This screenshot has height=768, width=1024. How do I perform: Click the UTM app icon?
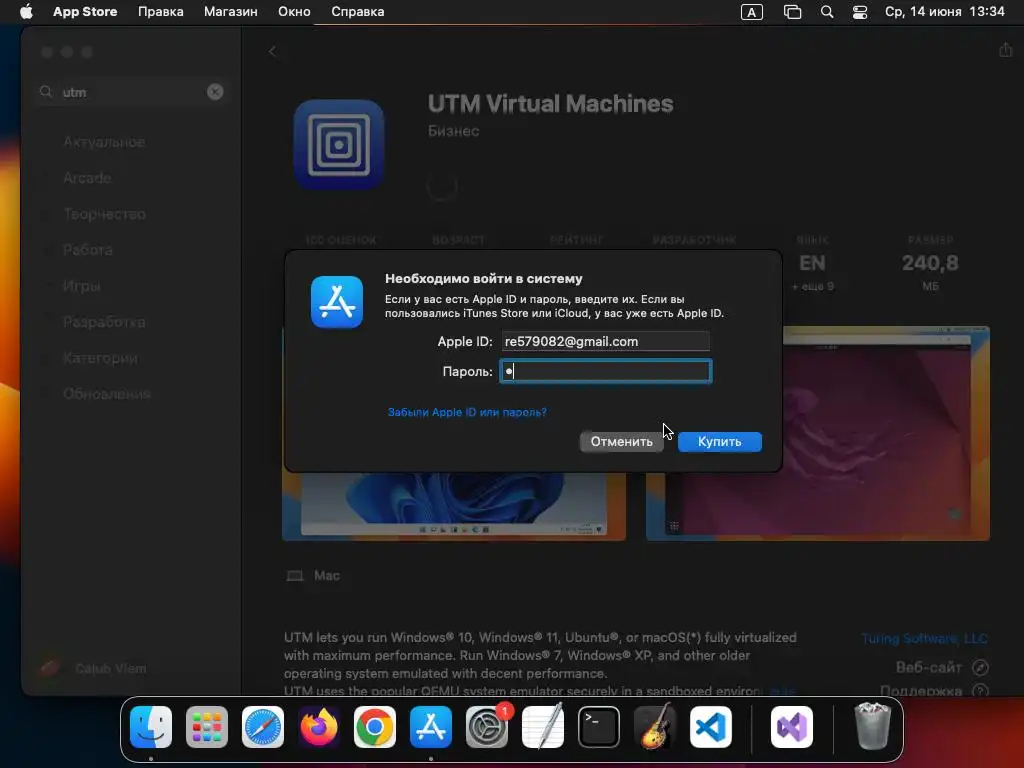click(x=338, y=145)
